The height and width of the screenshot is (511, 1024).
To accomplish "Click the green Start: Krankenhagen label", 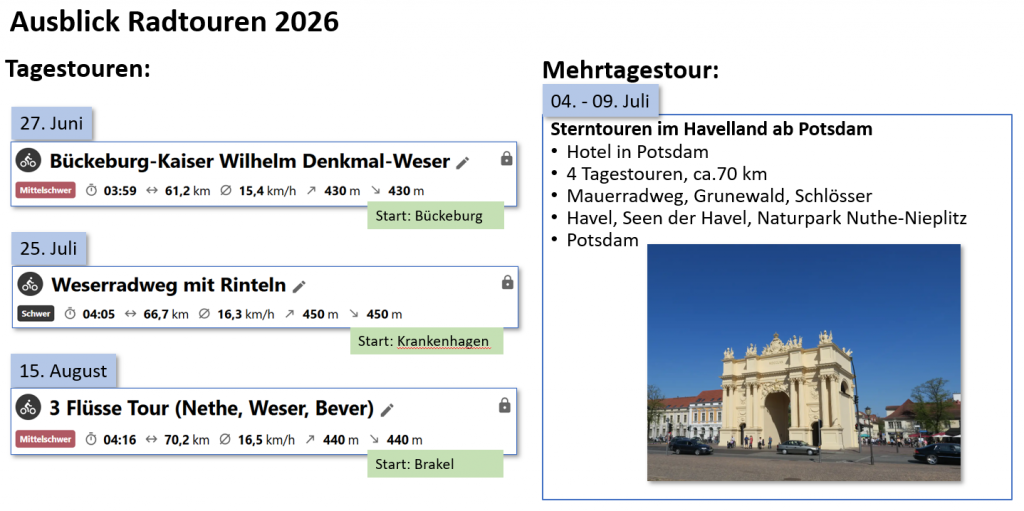I will (426, 341).
